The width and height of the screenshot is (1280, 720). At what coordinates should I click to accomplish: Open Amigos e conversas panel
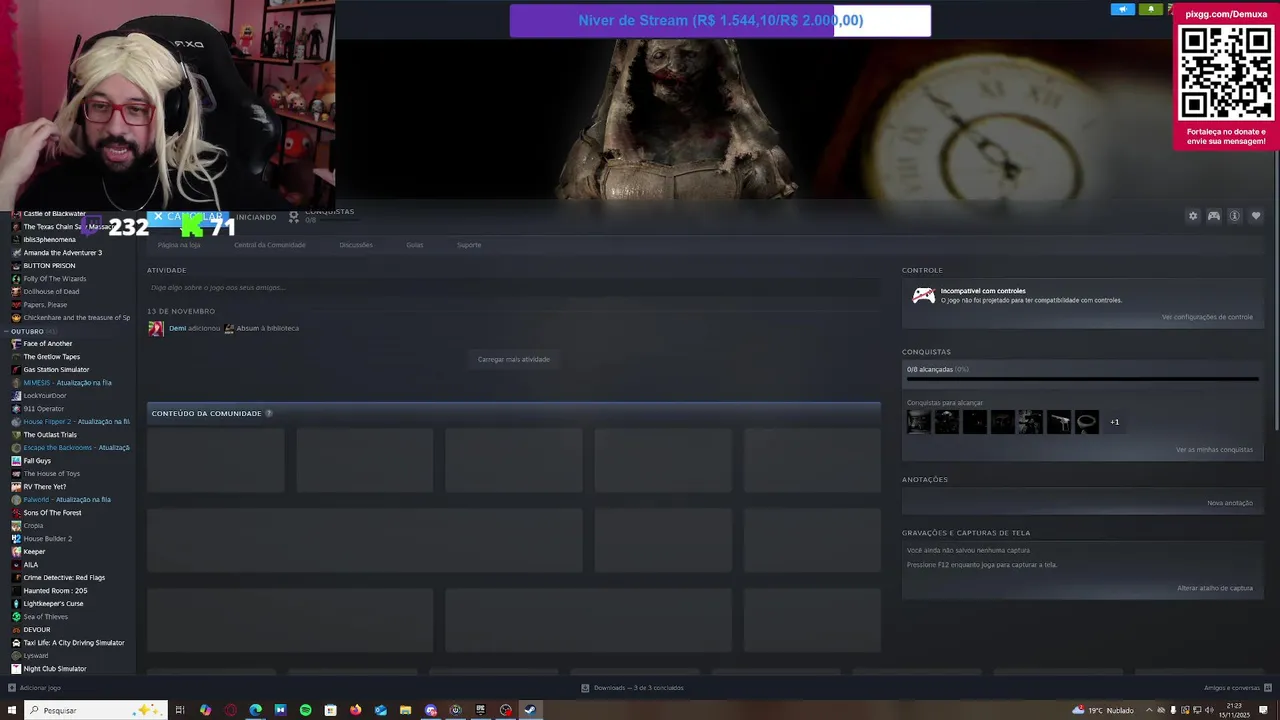1237,688
